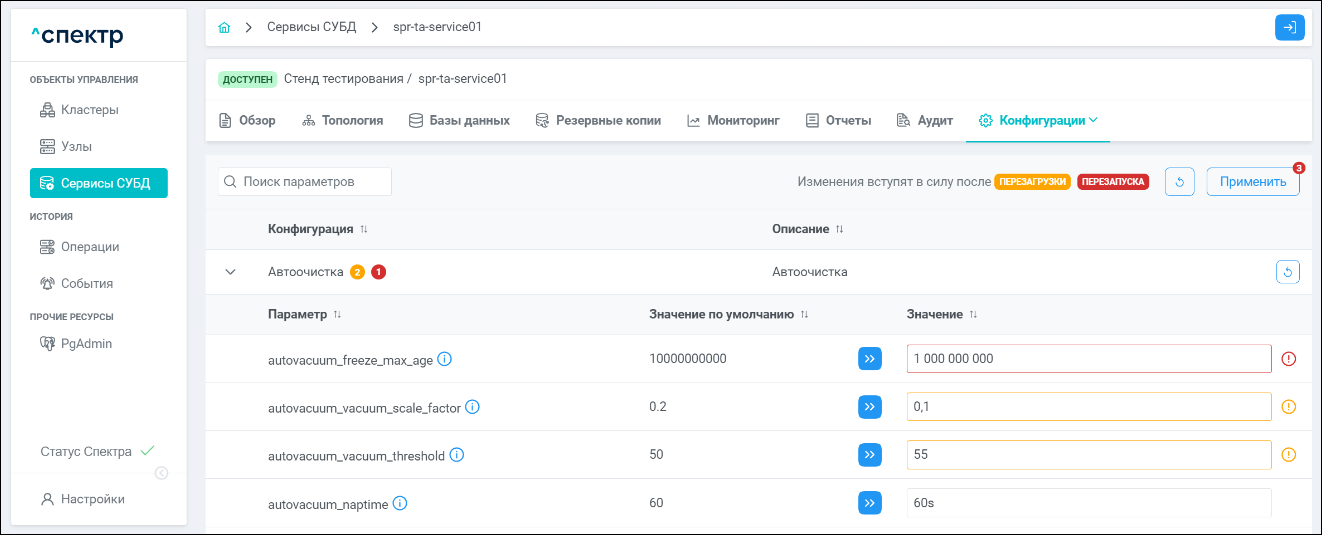
Task: Open the Резервные копии tab
Action: 598,120
